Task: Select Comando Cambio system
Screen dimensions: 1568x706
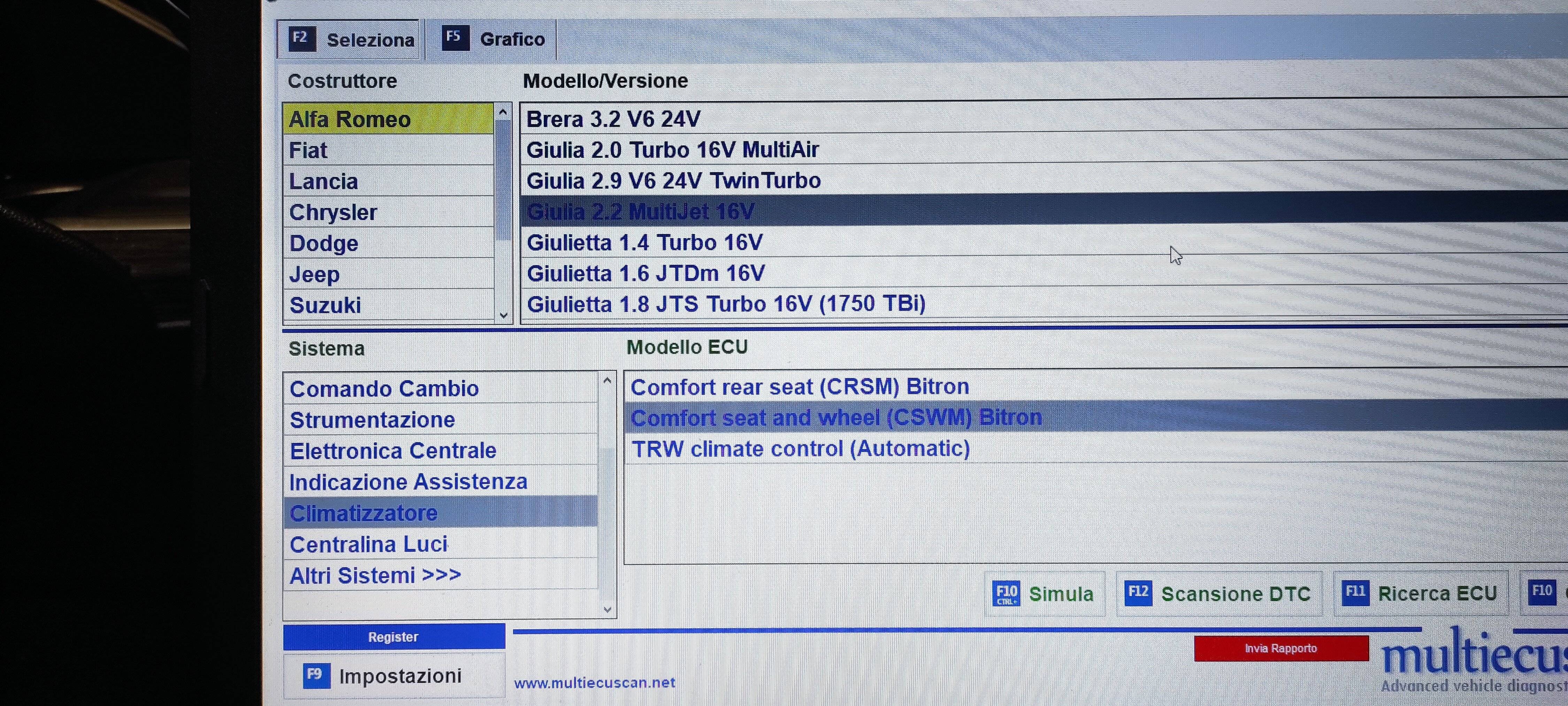Action: (441, 388)
